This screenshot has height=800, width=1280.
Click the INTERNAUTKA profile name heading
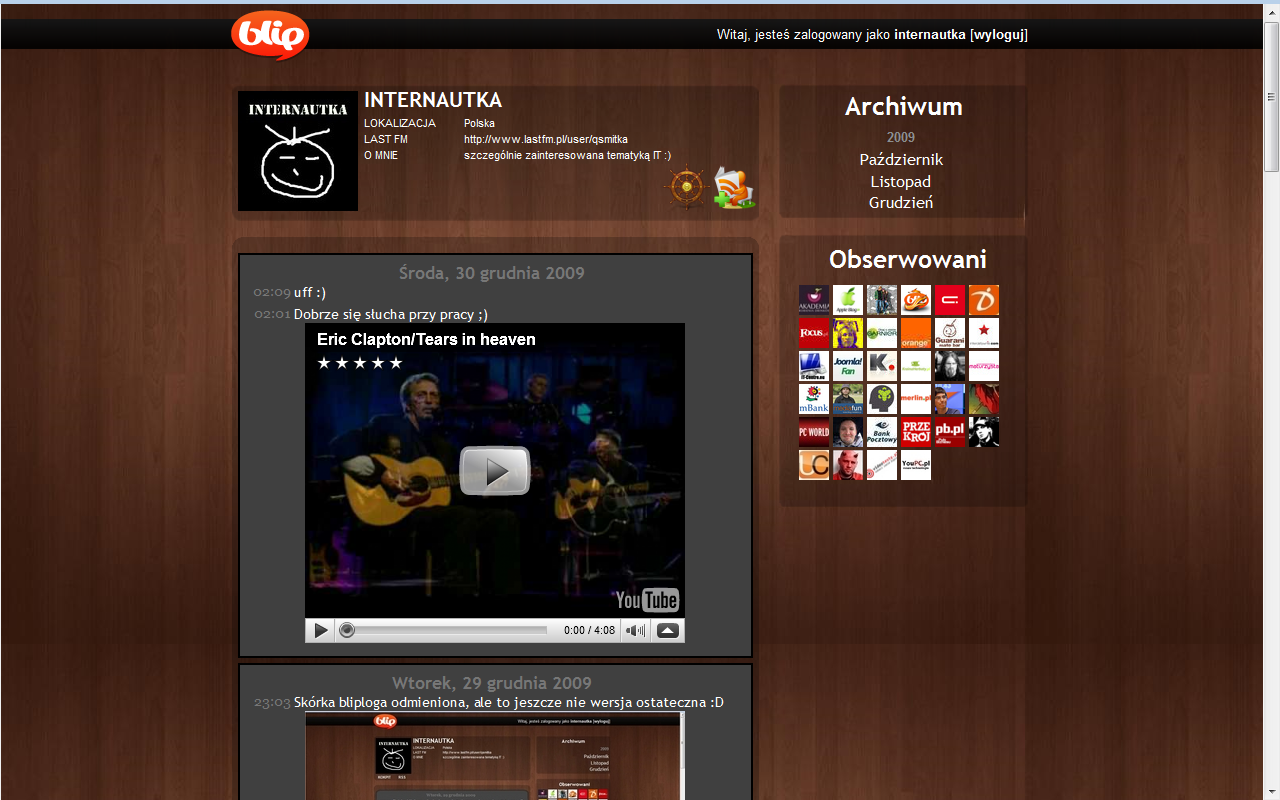(x=433, y=100)
